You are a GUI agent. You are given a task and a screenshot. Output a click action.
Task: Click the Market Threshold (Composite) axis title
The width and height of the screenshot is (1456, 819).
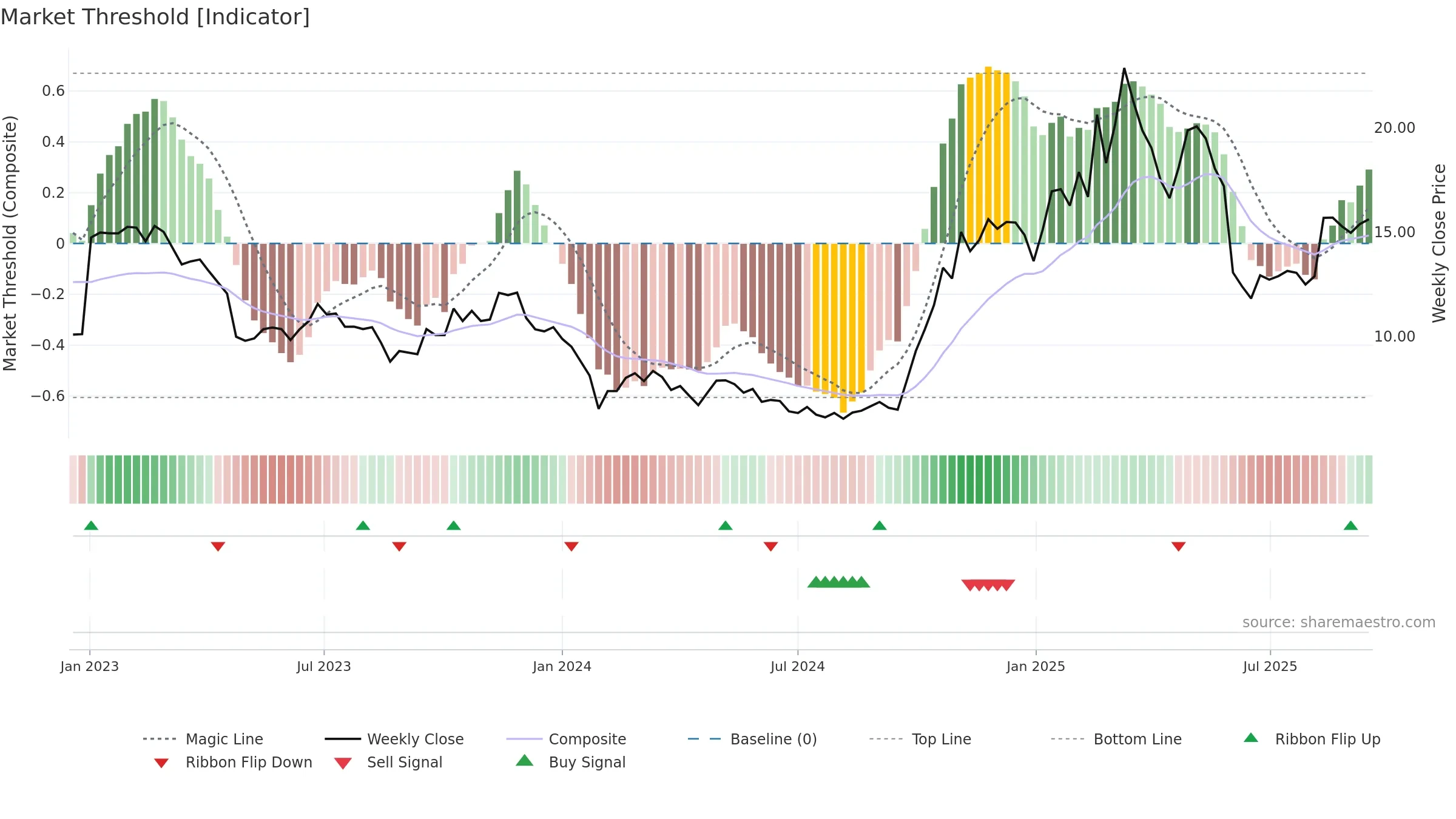tap(10, 243)
